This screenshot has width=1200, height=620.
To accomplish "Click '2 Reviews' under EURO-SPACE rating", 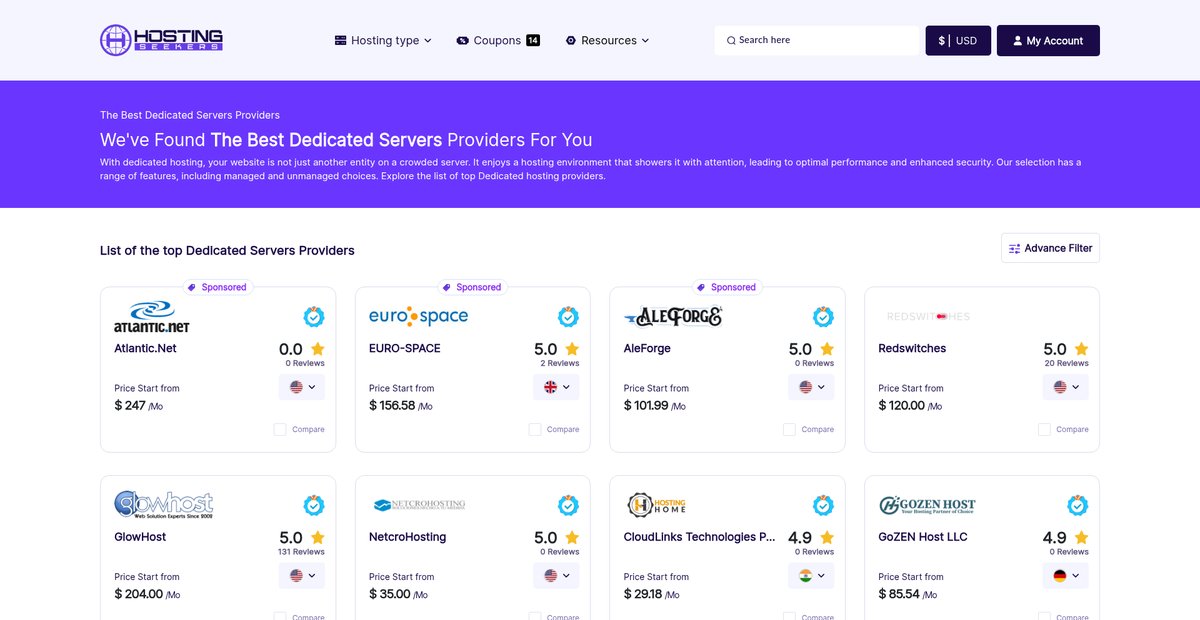I will pyautogui.click(x=559, y=364).
